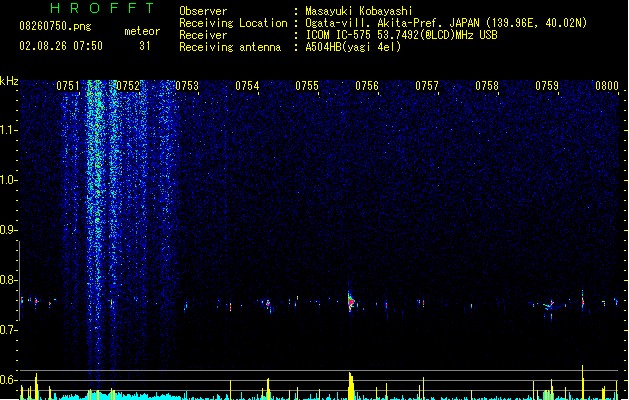Click the A504HB(yagi 4el) antenna text
The height and width of the screenshot is (400, 629).
353,47
